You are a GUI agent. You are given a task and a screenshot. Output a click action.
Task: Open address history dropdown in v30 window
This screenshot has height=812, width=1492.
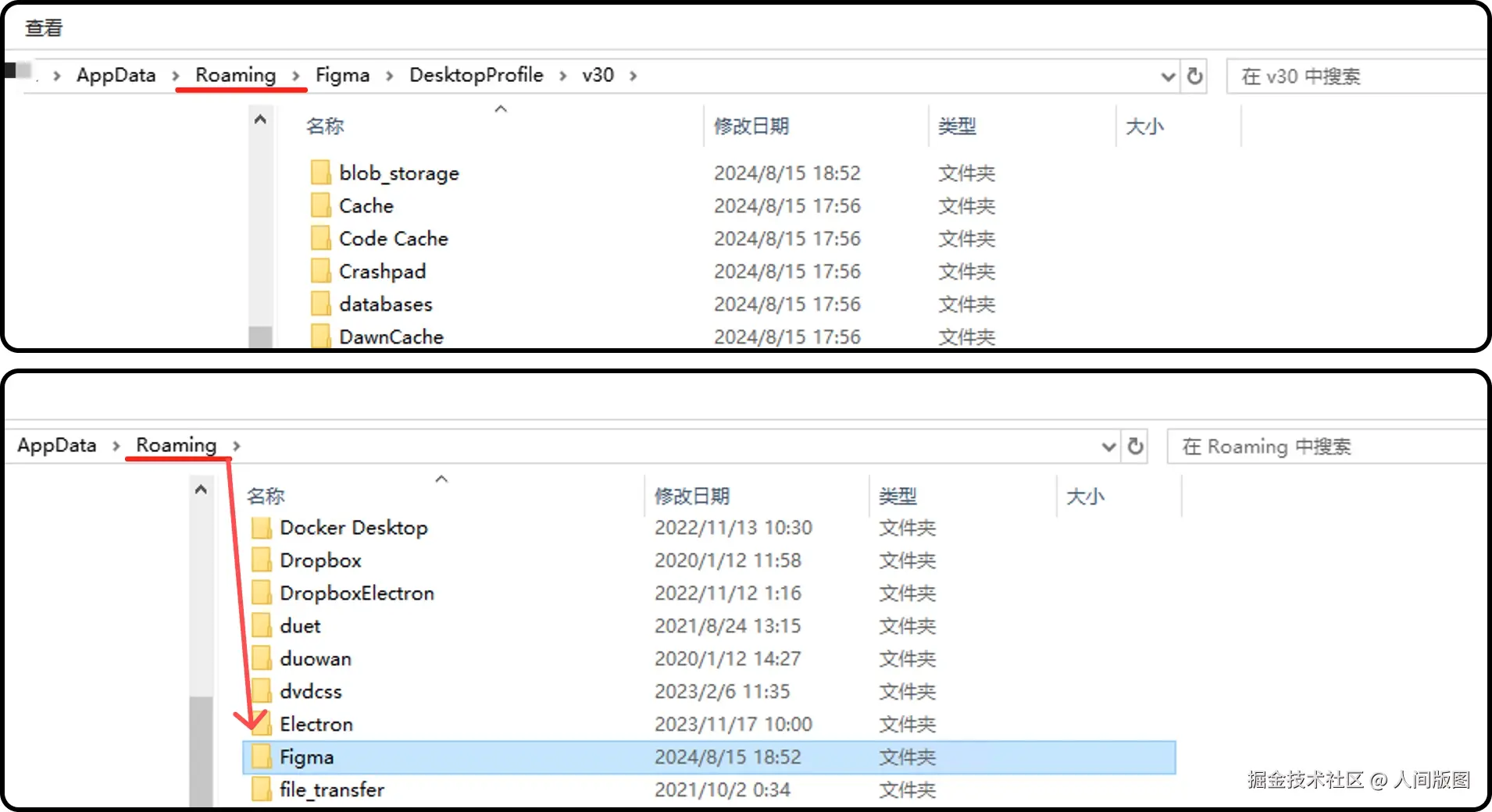1168,77
